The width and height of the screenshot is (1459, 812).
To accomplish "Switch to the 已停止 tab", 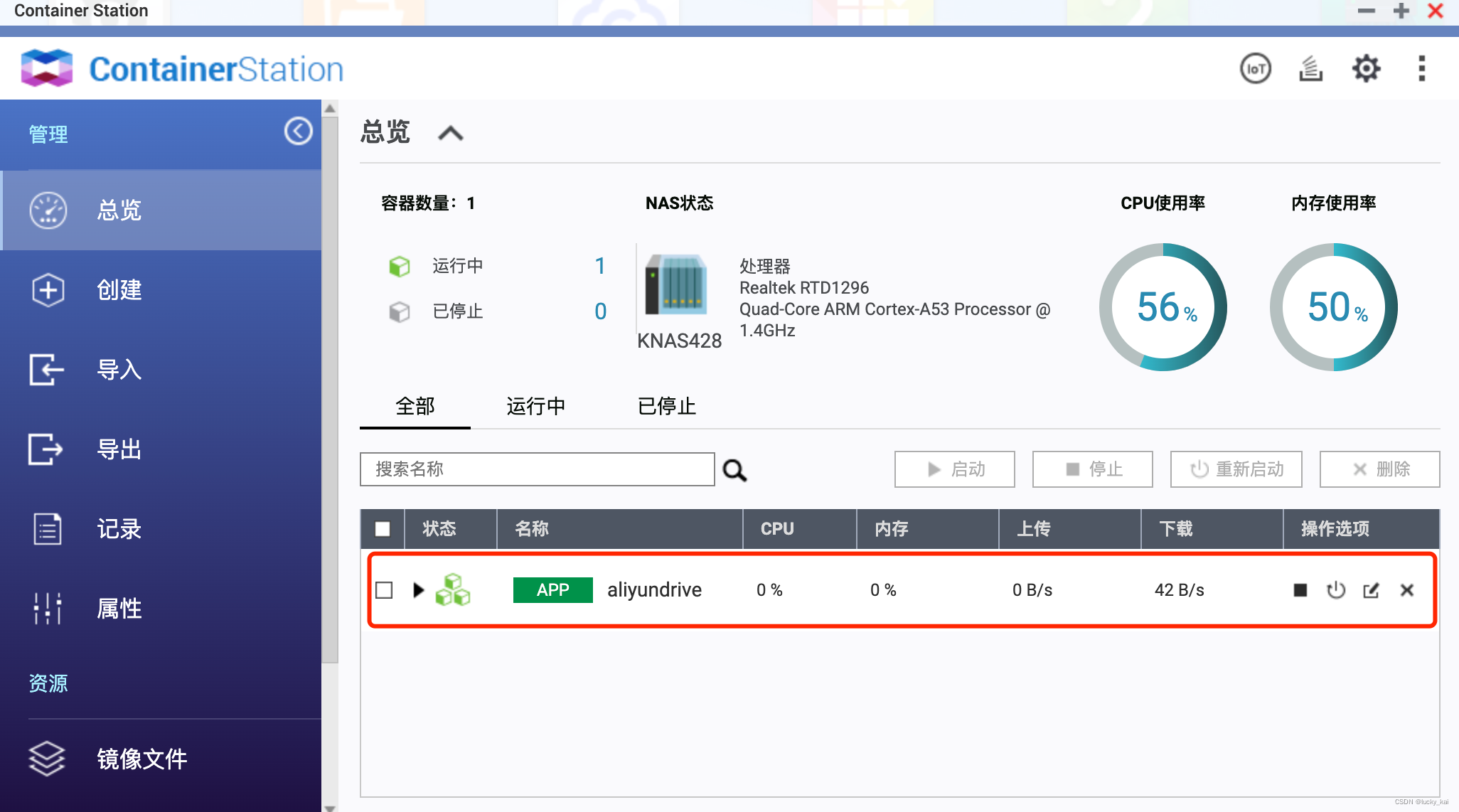I will 666,406.
